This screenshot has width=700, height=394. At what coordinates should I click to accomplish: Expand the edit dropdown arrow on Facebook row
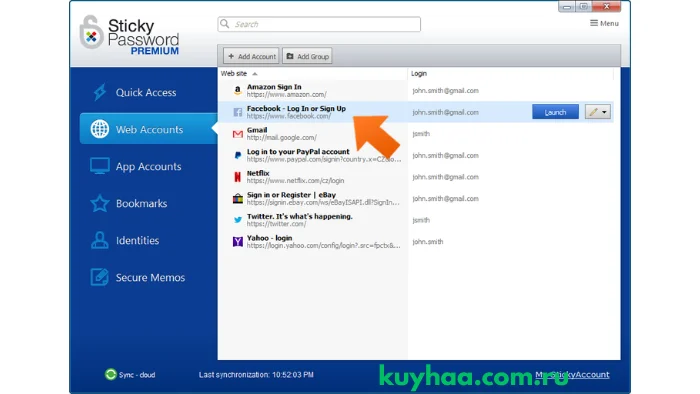pyautogui.click(x=604, y=112)
